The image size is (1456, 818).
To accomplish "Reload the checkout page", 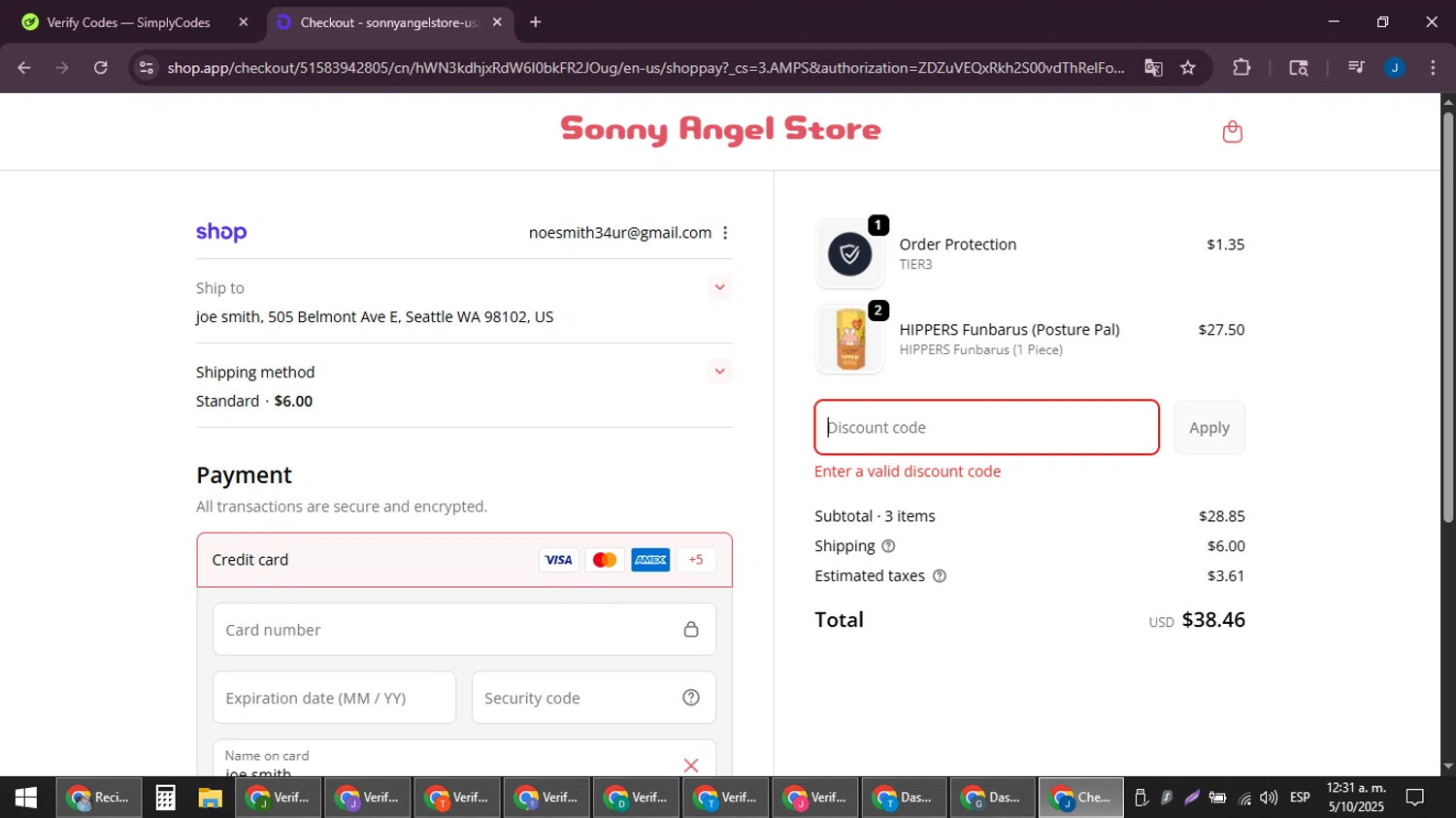I will point(101,68).
